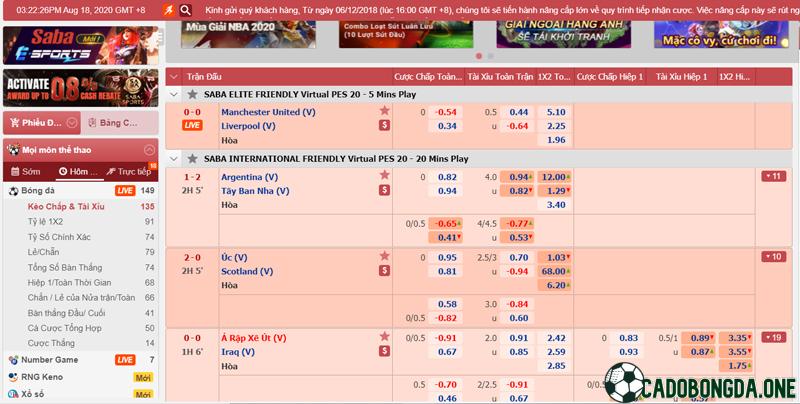
Task: Open the Tây Ban Nha (V) team link
Action: tap(255, 191)
